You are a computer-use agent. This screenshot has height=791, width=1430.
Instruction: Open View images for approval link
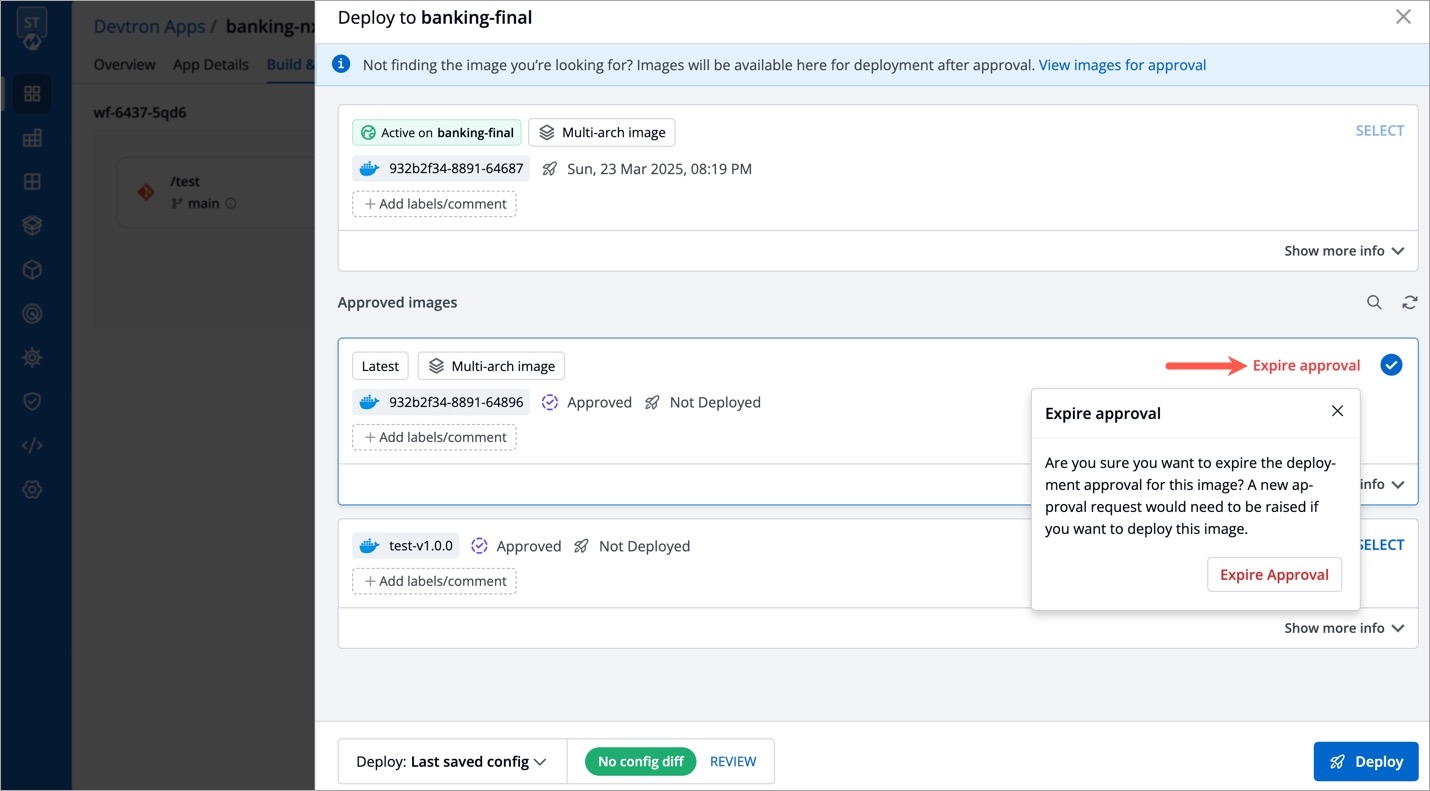[x=1122, y=65]
